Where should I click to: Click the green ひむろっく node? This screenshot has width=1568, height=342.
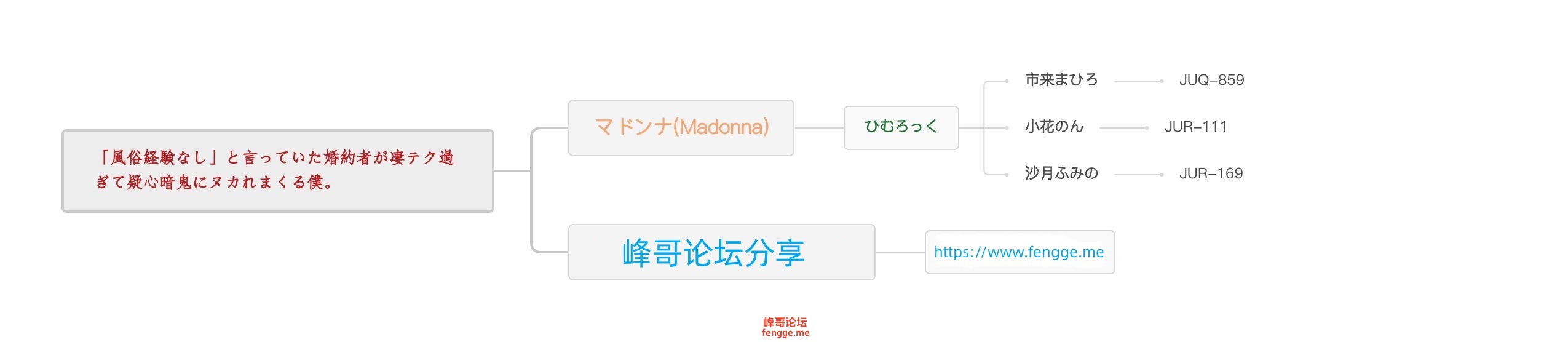click(x=901, y=128)
